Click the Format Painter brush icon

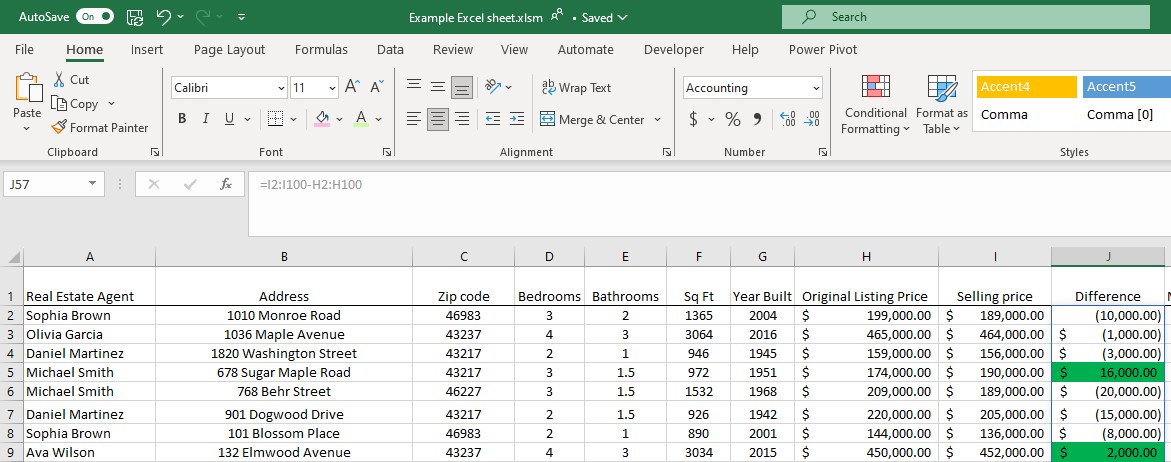point(59,127)
